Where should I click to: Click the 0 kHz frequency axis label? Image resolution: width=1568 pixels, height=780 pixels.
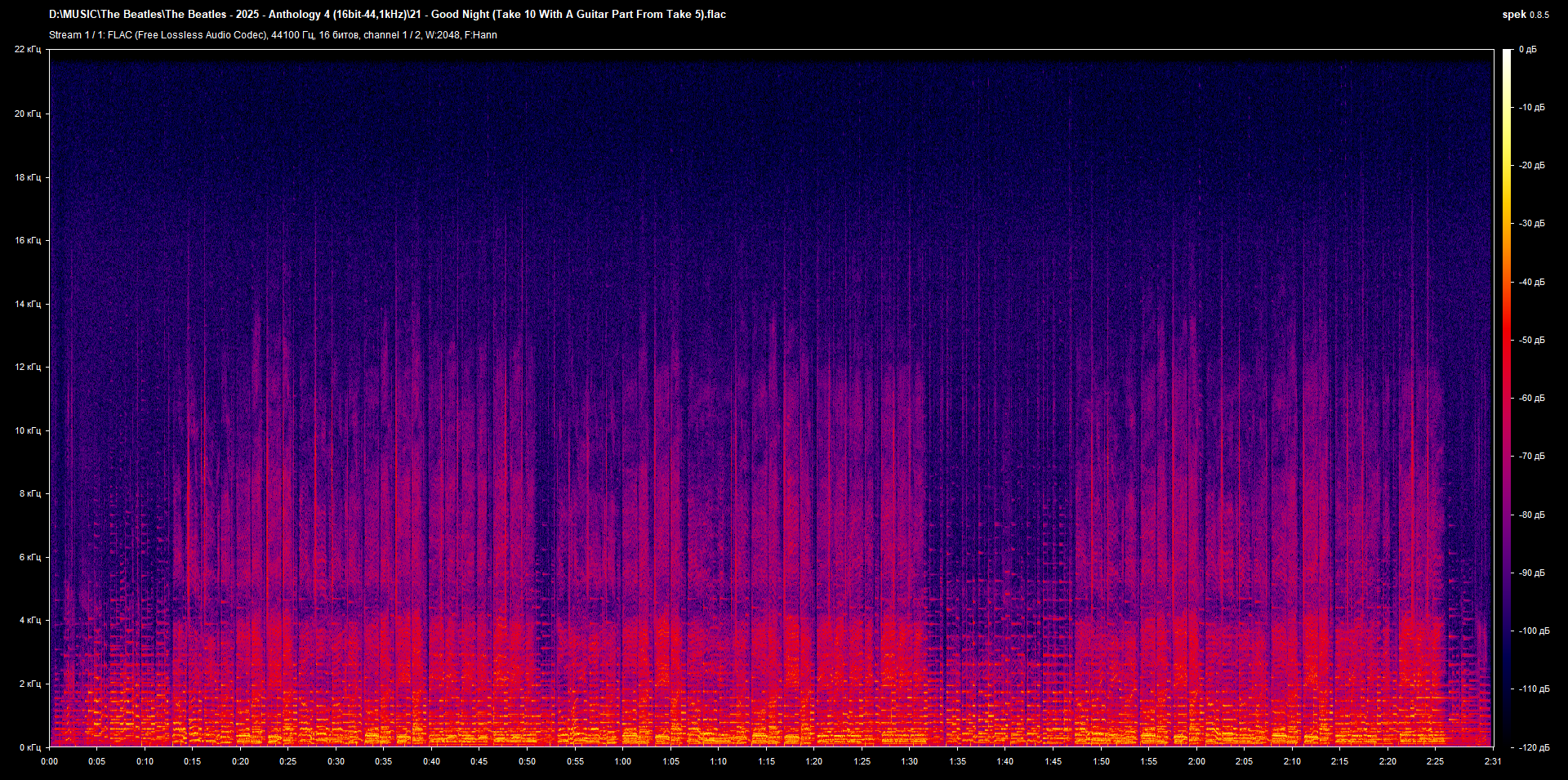[29, 747]
